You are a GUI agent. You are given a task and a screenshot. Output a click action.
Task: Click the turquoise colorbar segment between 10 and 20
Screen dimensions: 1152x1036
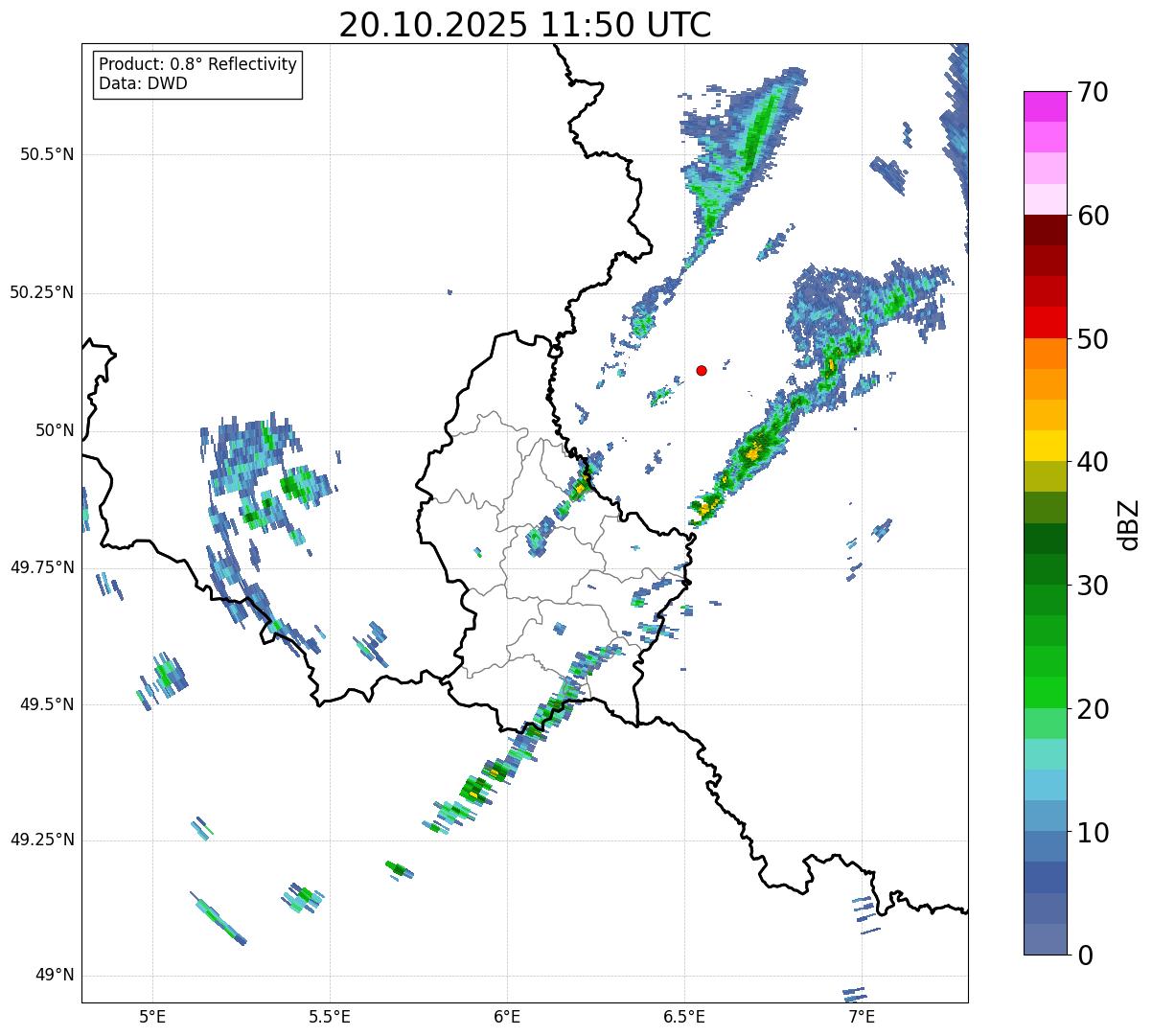(1045, 754)
